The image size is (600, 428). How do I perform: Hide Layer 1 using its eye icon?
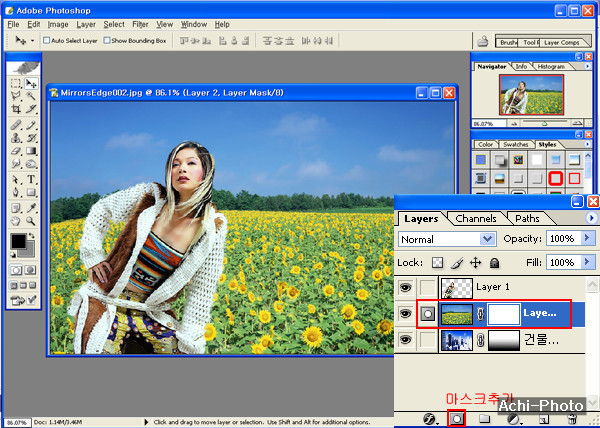click(407, 287)
